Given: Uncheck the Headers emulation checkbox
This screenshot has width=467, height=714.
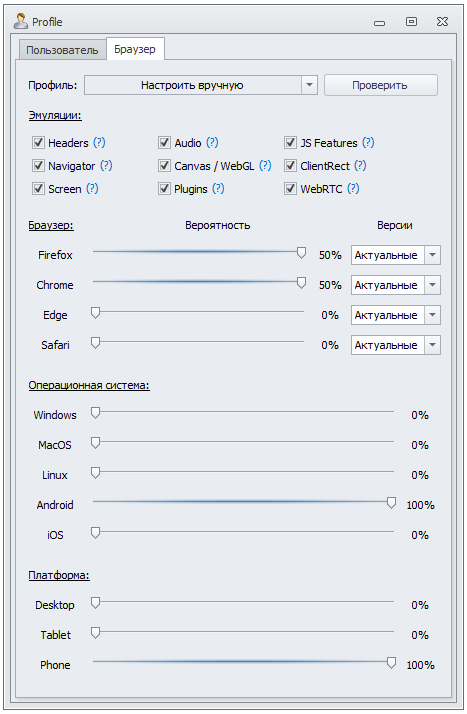Looking at the screenshot, I should (38, 143).
